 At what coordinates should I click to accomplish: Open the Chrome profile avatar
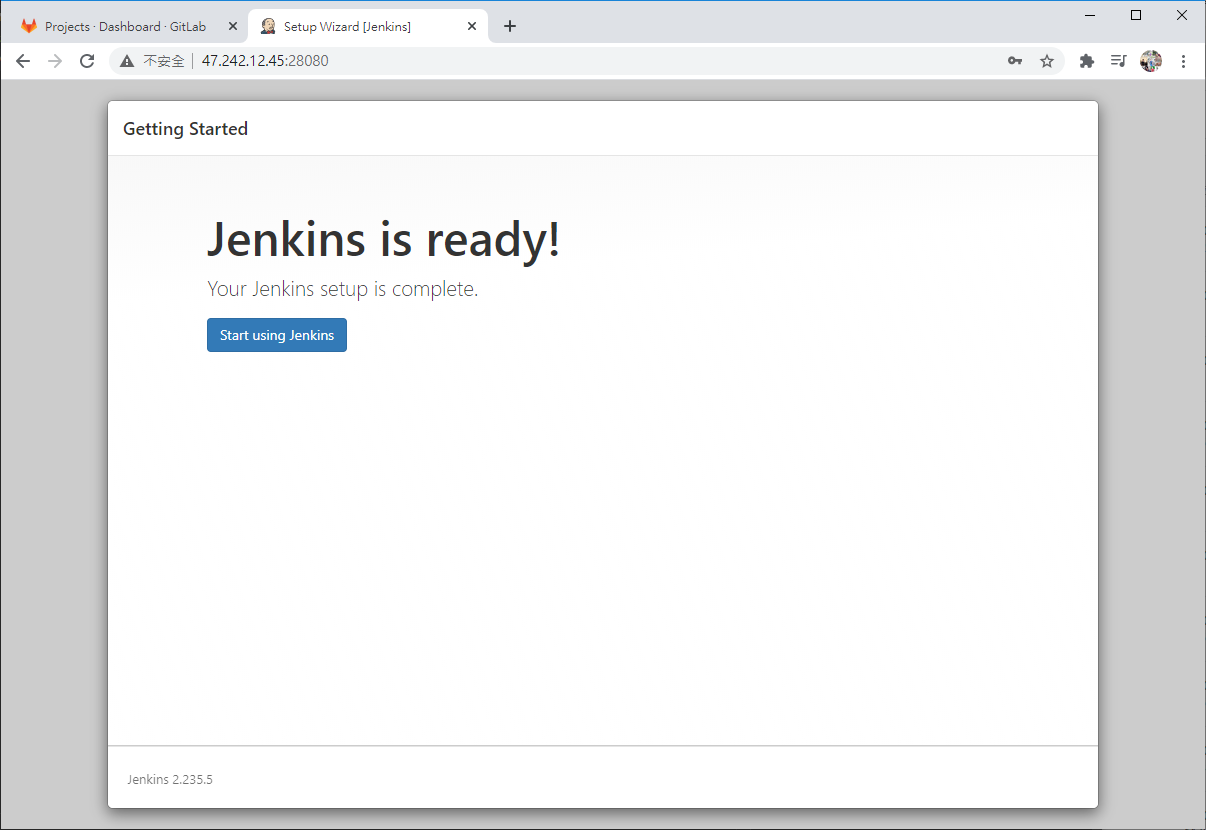click(x=1151, y=61)
